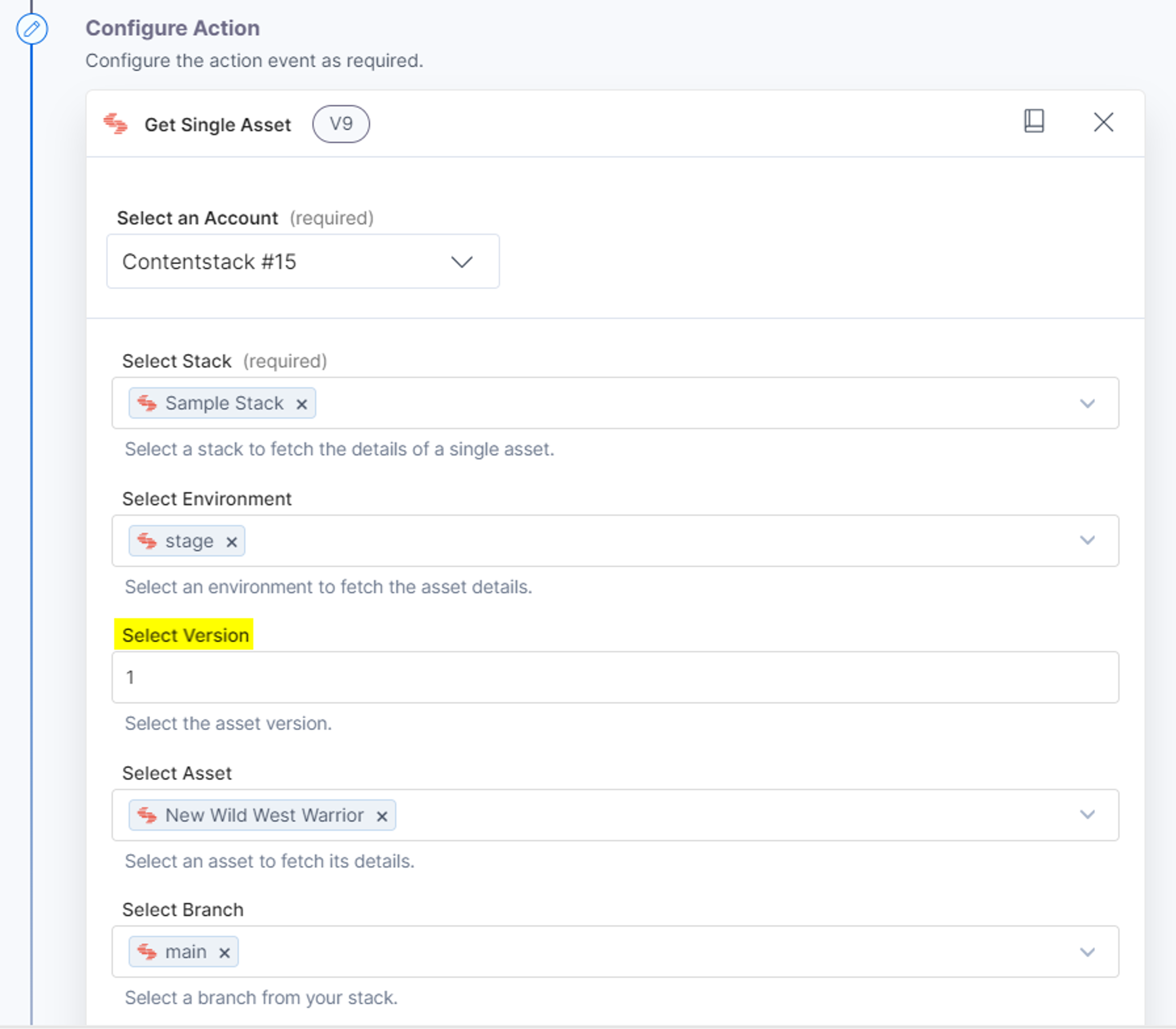Remove the New Wild West Warrior tag
Screen dimensions: 1176x1029
pos(382,816)
